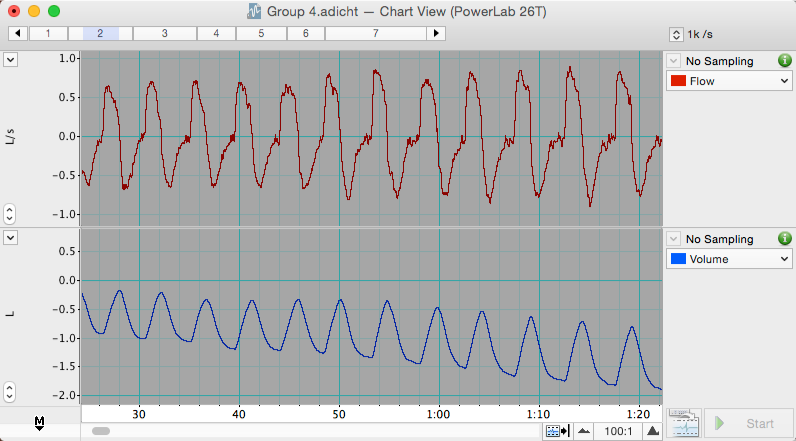Select block 6 tab
The height and width of the screenshot is (441, 796).
point(306,33)
